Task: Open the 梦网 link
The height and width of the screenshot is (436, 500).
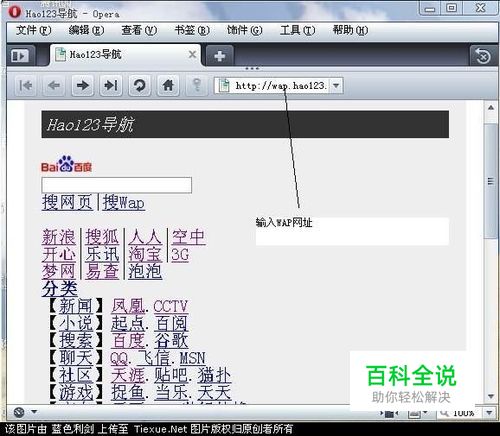Action: point(59,271)
